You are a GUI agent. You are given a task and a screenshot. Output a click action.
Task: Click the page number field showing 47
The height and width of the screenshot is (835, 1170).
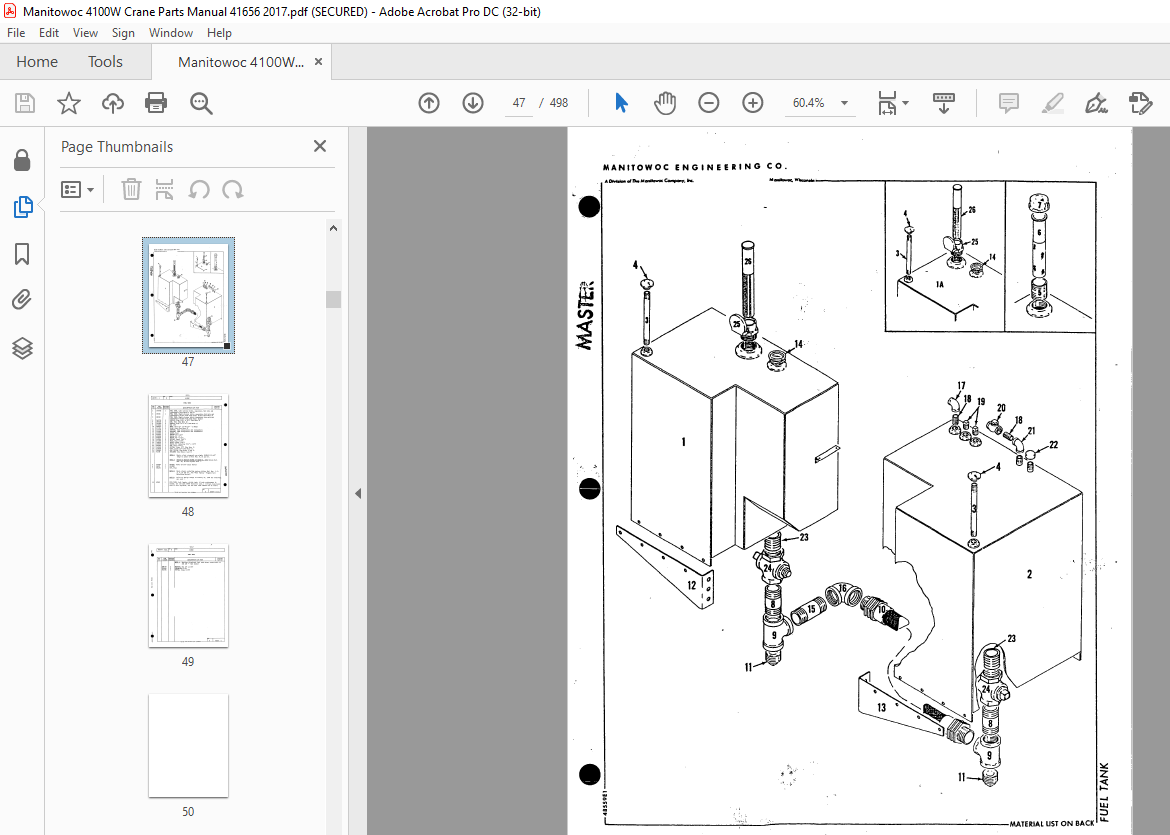(519, 103)
